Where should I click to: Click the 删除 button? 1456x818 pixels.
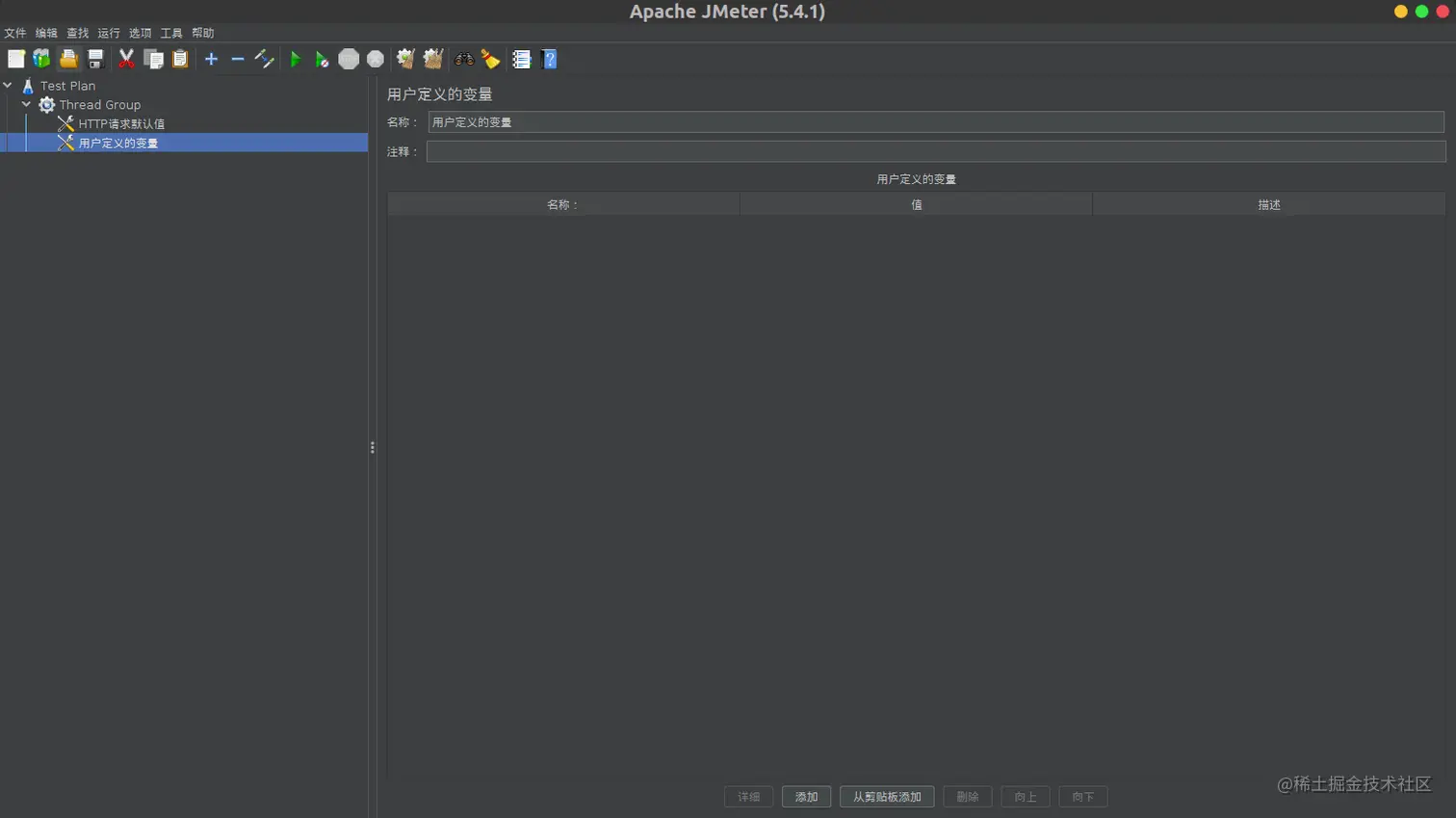point(968,797)
